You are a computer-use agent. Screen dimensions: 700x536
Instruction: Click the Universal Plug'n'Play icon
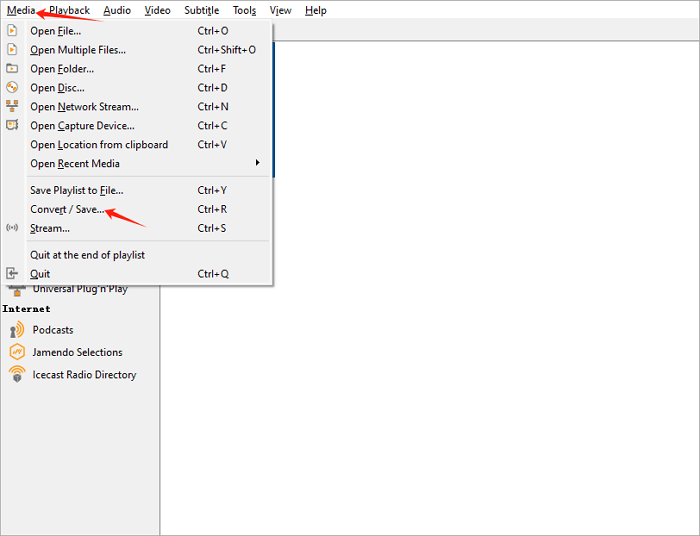[17, 291]
